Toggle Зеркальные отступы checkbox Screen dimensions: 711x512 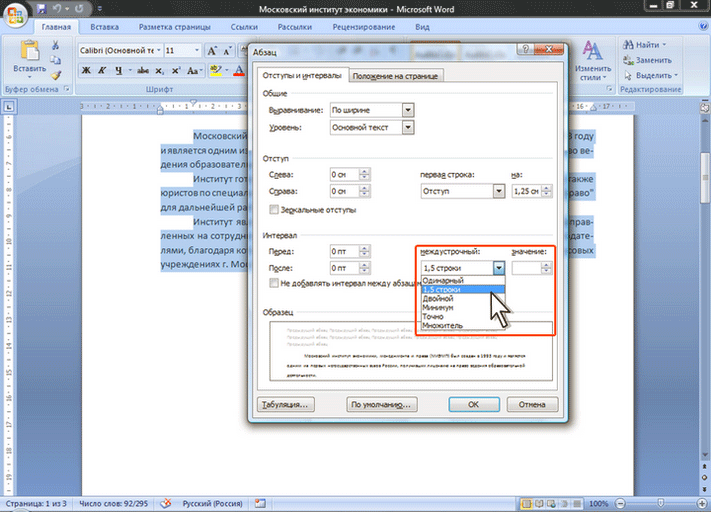click(274, 210)
